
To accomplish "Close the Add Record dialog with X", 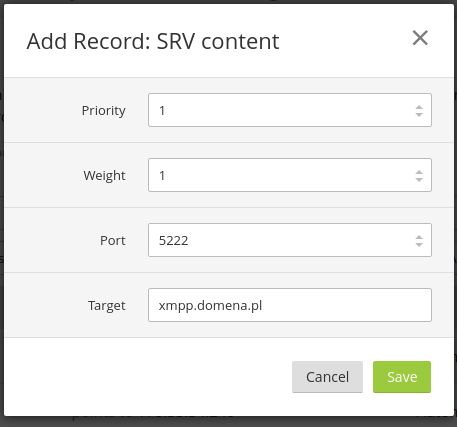I will tap(420, 38).
